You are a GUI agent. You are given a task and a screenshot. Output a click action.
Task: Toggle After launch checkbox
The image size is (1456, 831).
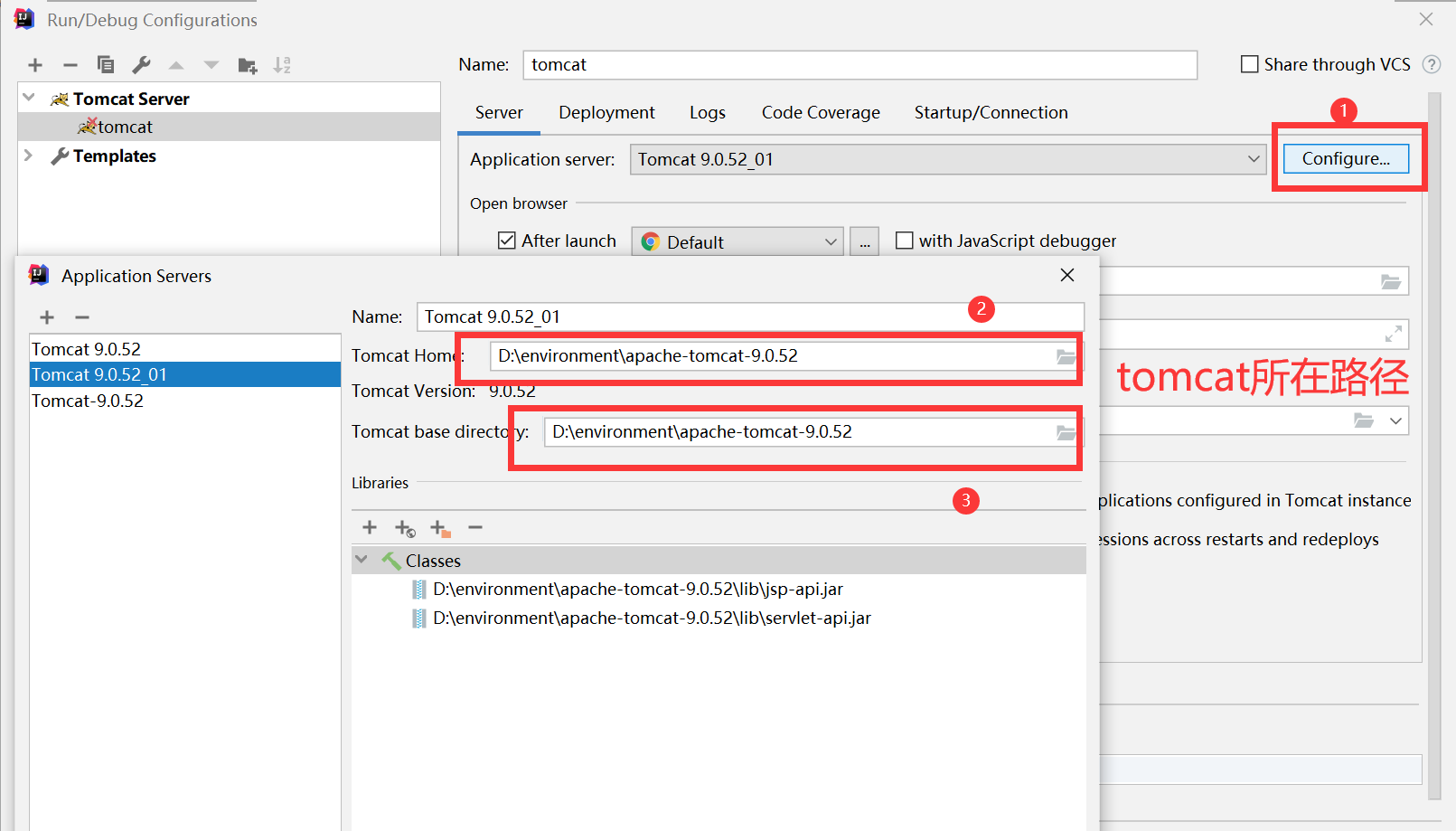[507, 241]
